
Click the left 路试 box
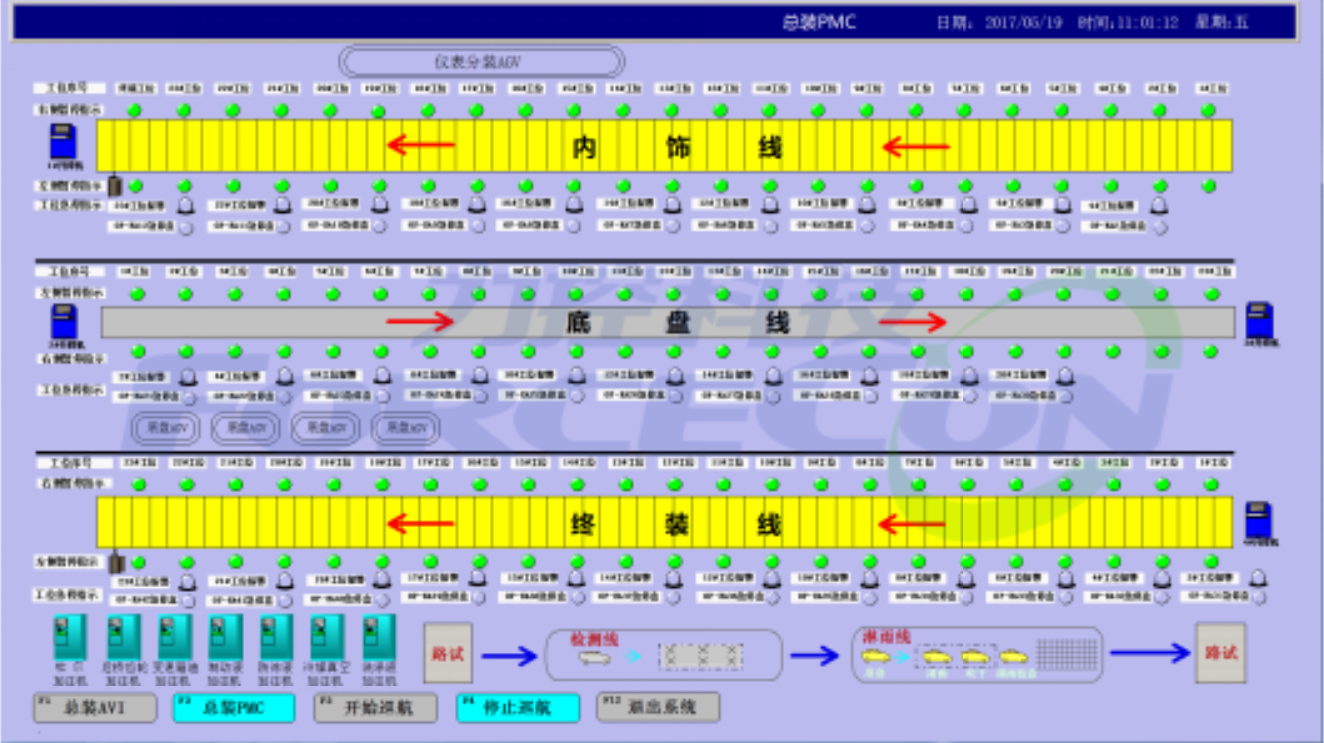click(x=447, y=654)
